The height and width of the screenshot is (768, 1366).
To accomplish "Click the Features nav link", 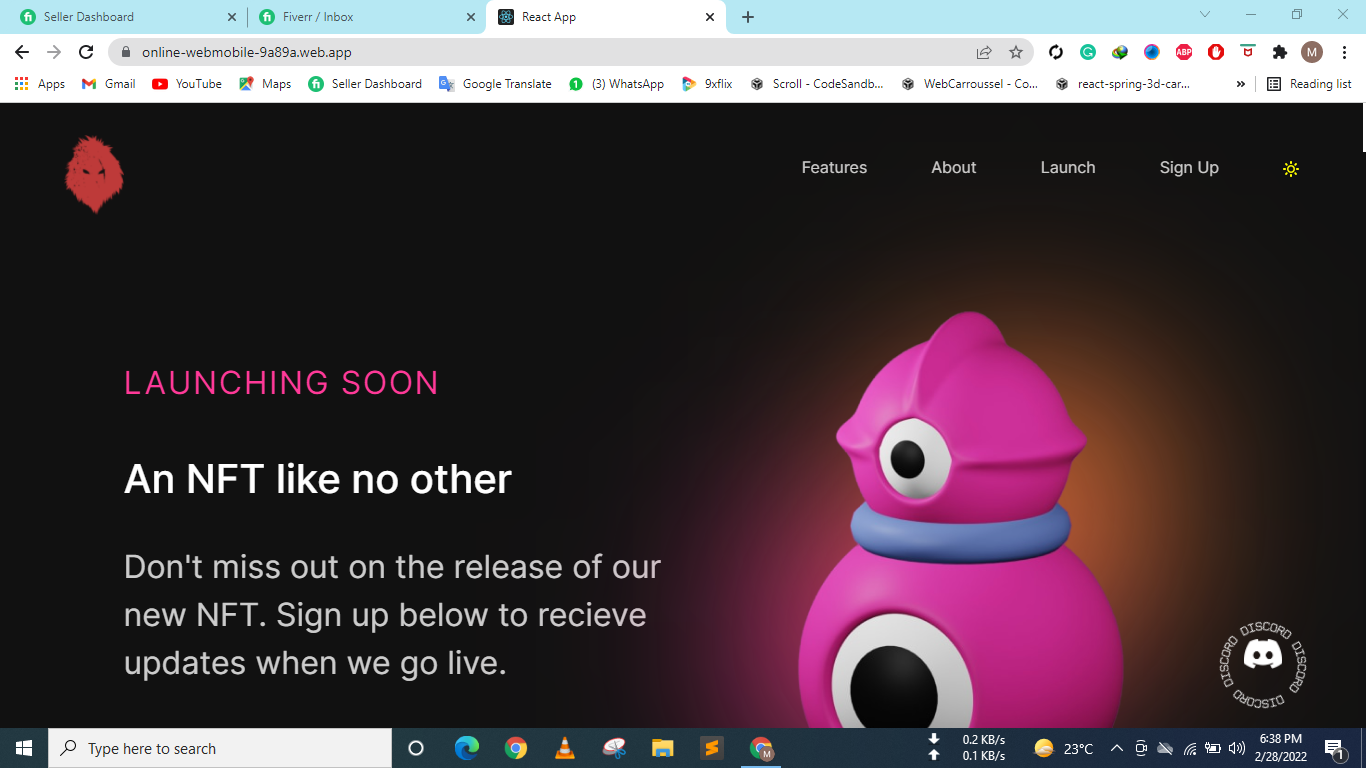I will click(834, 168).
